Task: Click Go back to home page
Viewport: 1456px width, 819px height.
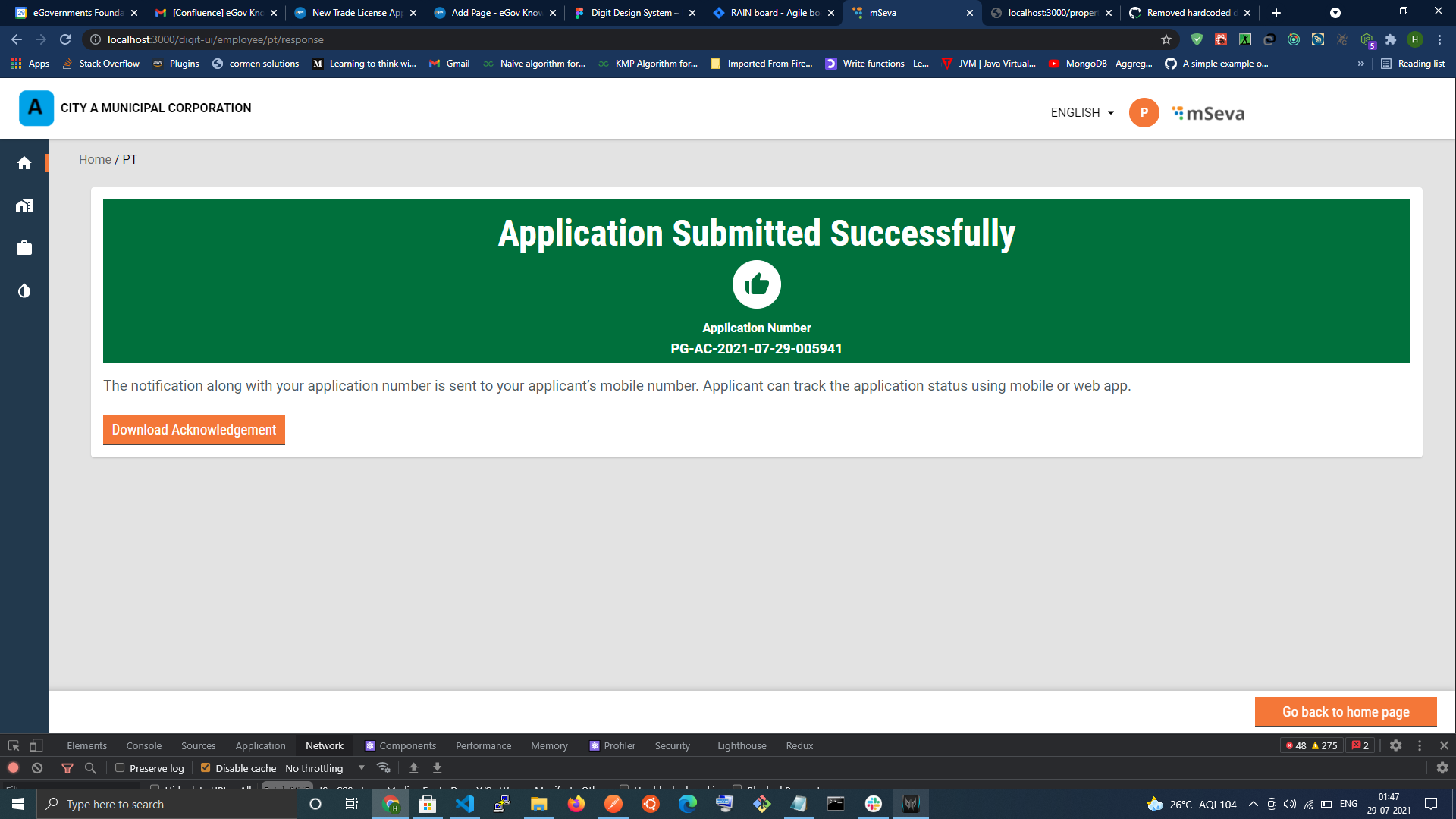Action: [x=1345, y=712]
